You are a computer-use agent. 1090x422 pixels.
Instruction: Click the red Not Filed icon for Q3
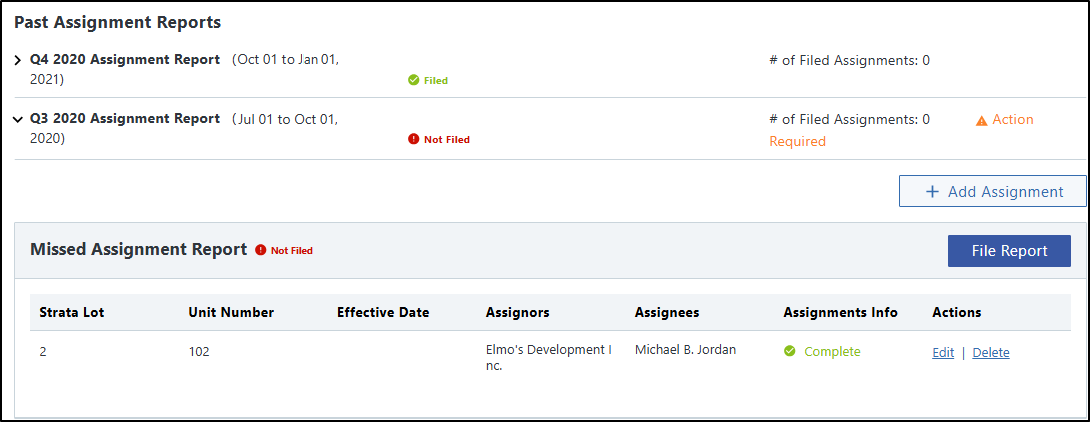pos(413,140)
